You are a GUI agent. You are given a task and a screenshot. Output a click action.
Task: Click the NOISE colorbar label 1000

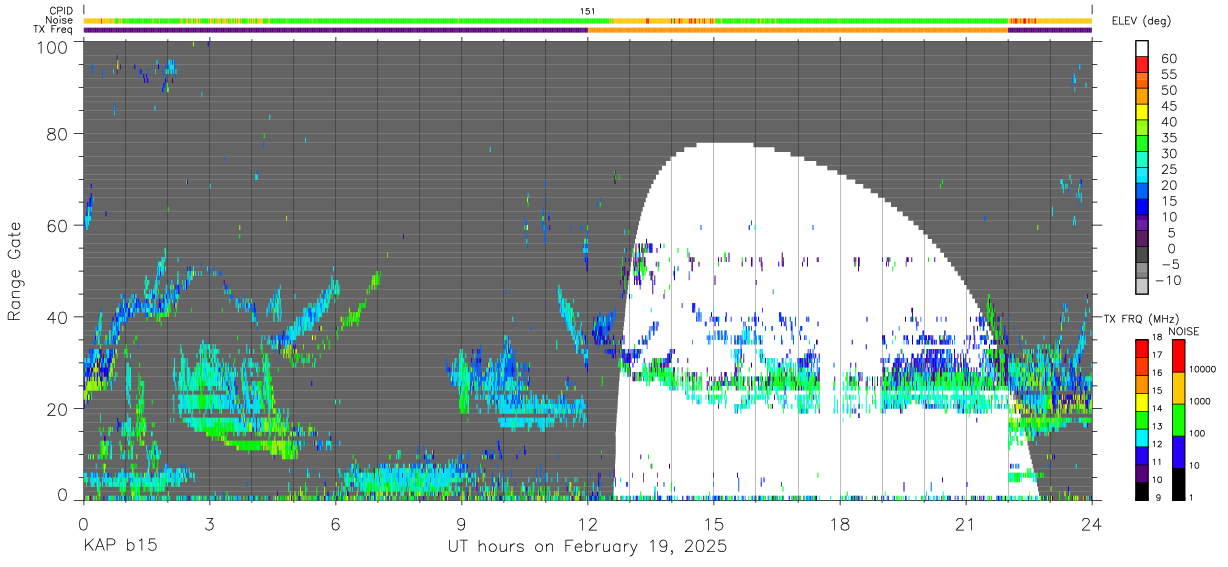1199,403
